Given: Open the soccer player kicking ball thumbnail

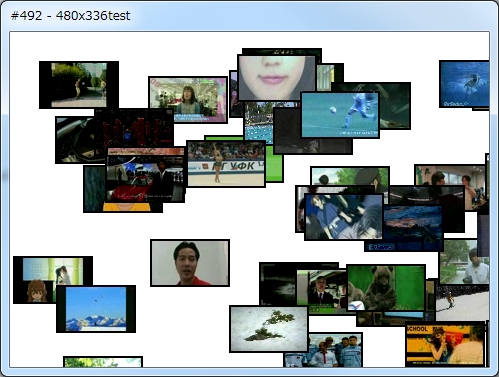Looking at the screenshot, I should (x=340, y=115).
